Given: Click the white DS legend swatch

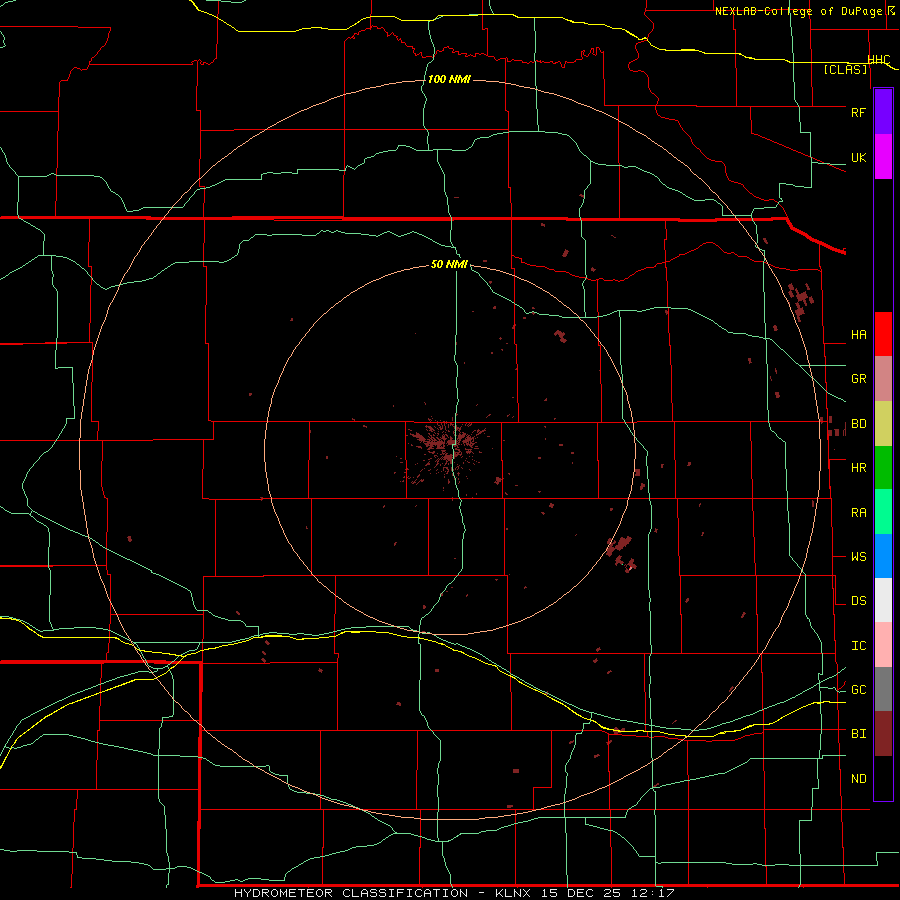Looking at the screenshot, I should pyautogui.click(x=883, y=600).
